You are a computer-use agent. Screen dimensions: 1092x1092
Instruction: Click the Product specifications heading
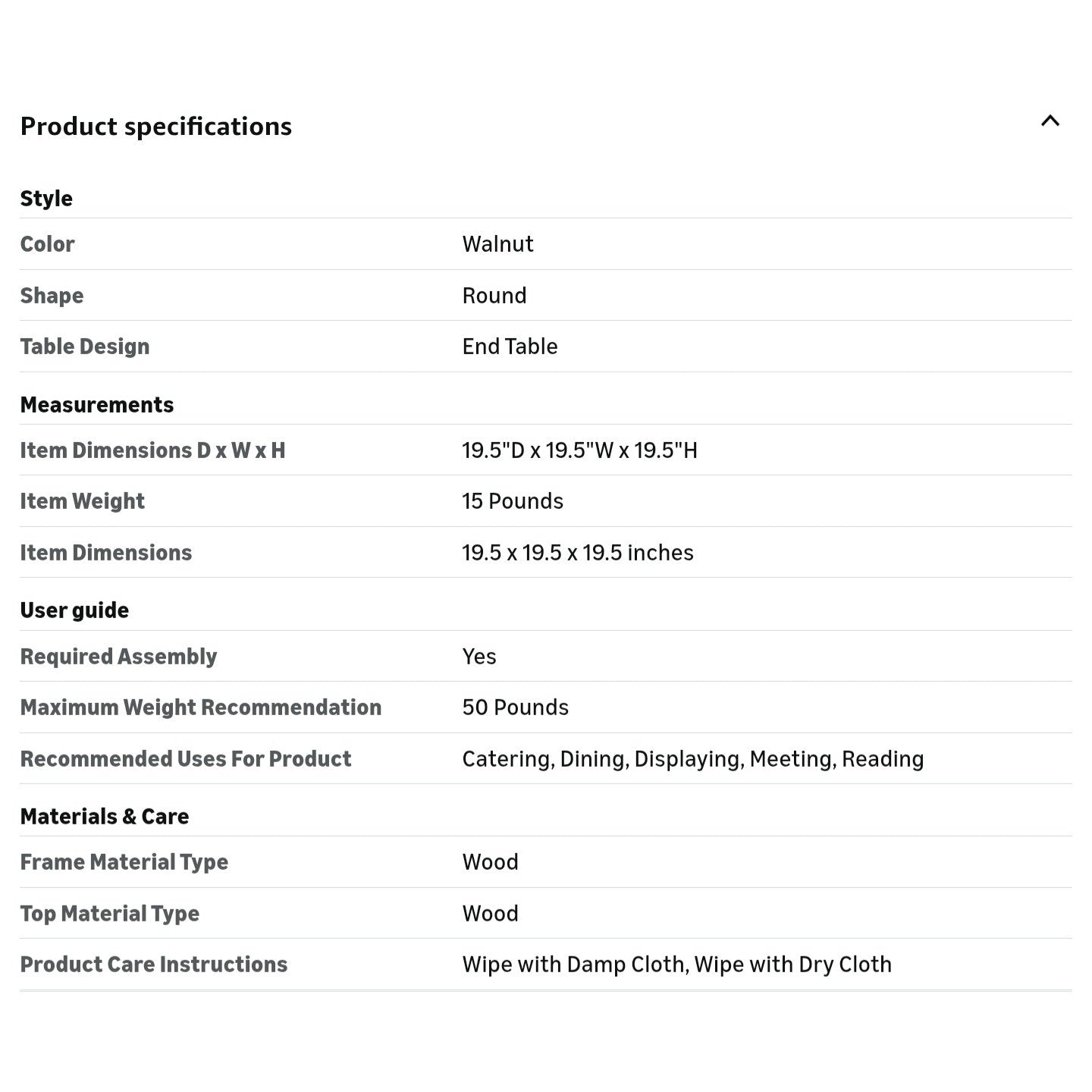click(155, 126)
